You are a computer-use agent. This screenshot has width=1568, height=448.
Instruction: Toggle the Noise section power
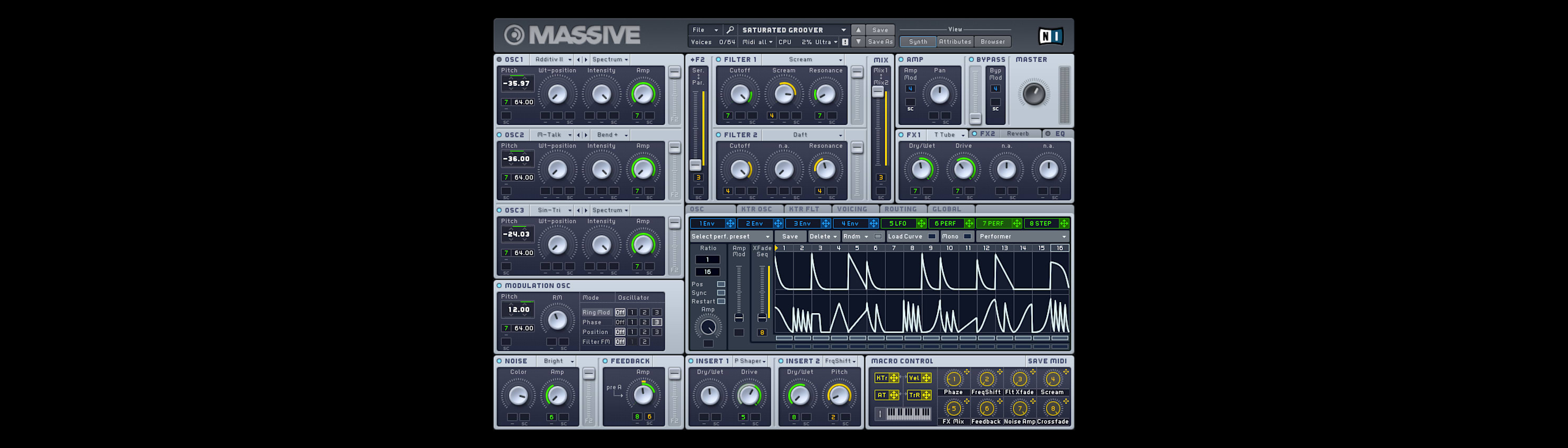(499, 361)
